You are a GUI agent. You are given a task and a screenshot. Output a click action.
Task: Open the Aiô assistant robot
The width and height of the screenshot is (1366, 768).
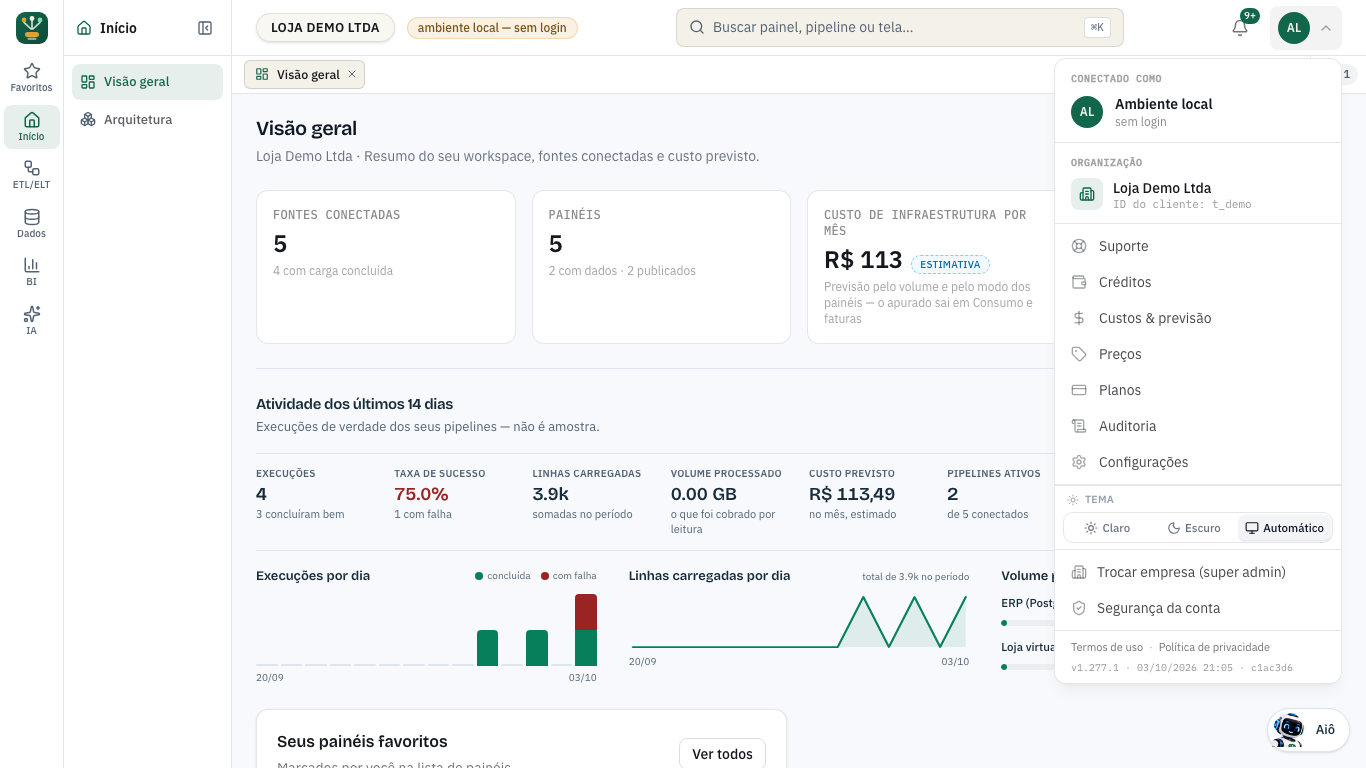pos(1308,729)
